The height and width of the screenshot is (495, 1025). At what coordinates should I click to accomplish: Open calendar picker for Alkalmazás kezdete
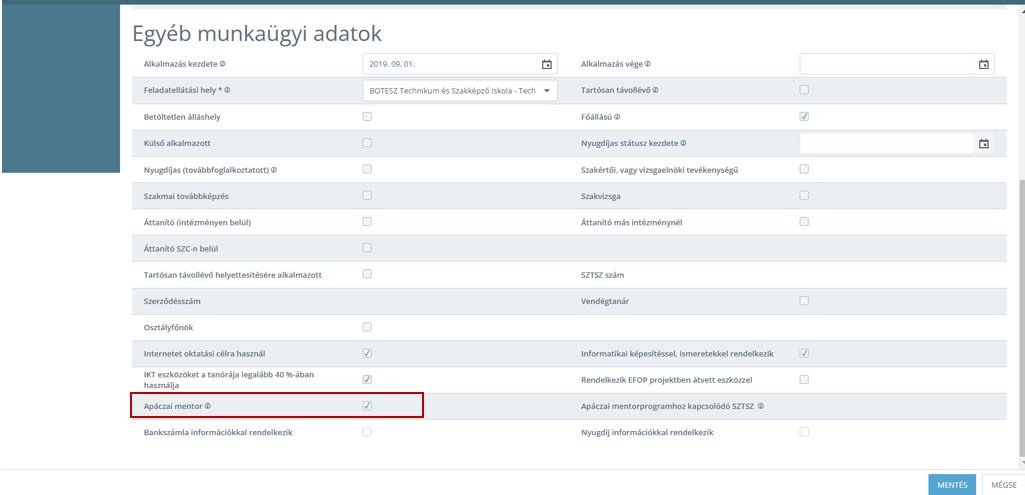[547, 64]
